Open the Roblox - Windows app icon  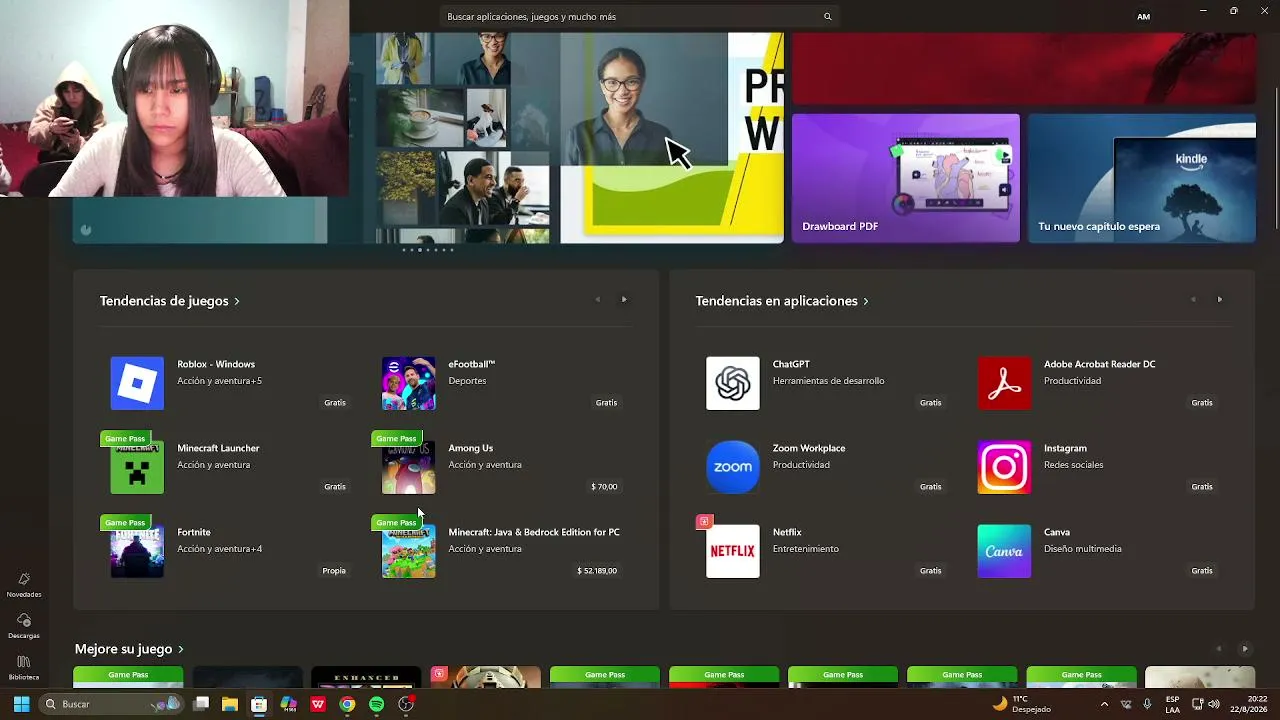[137, 383]
